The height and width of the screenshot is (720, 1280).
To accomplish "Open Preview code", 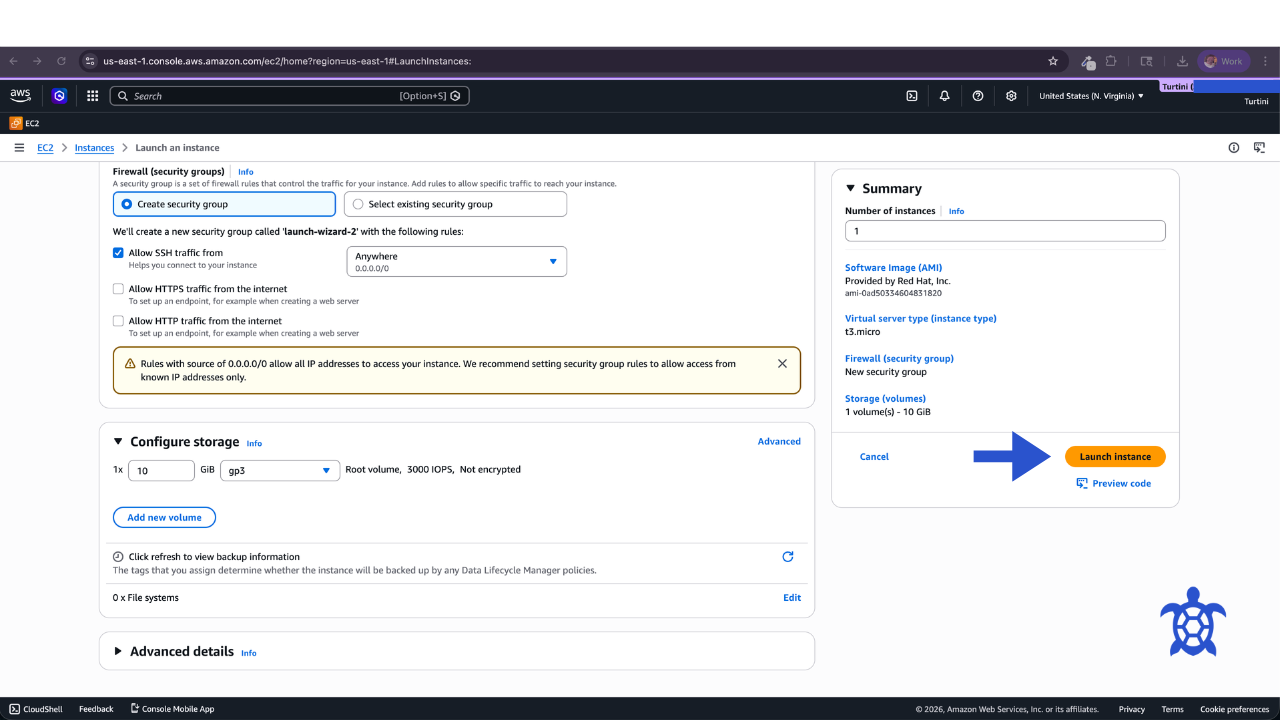I will point(1113,484).
